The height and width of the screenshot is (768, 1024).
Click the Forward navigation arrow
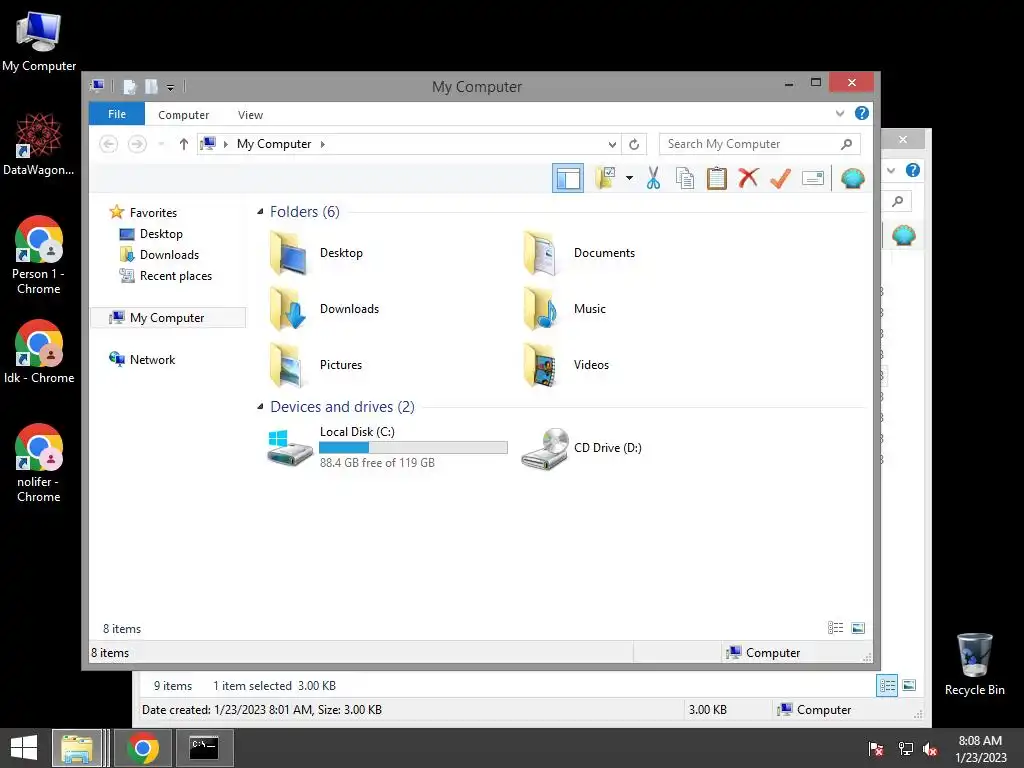pyautogui.click(x=137, y=144)
